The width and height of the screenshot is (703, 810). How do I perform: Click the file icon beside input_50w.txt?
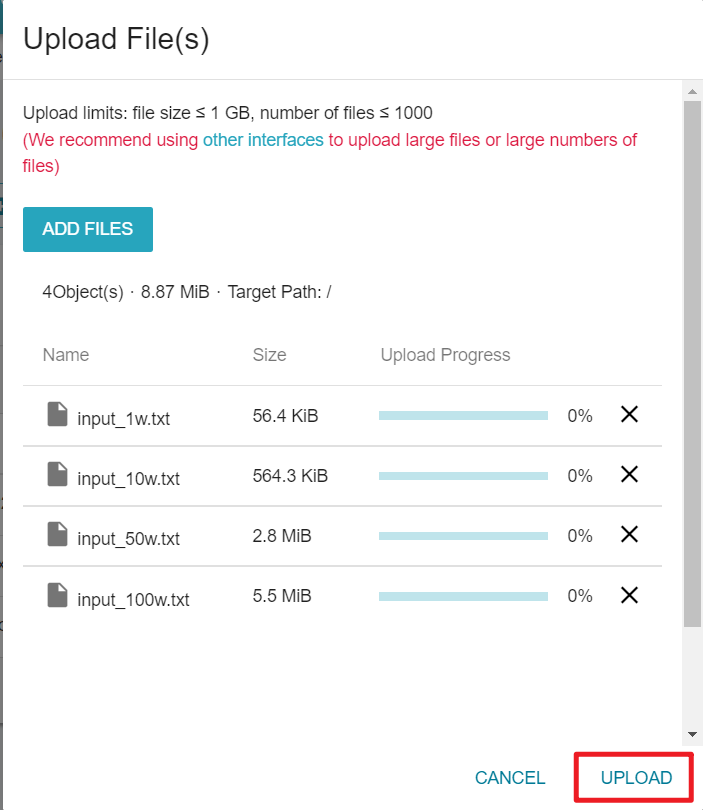click(57, 534)
